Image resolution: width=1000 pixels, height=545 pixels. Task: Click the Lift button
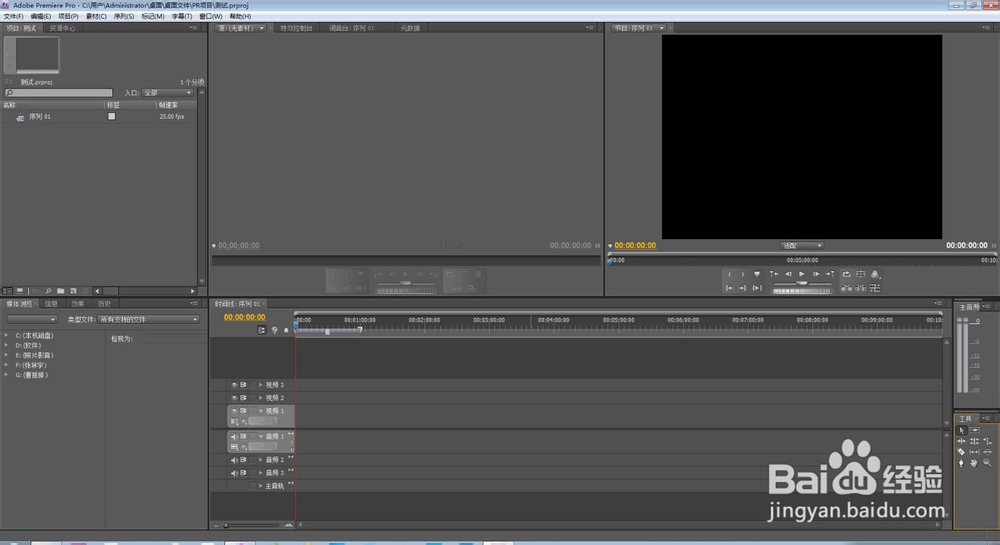pos(846,288)
